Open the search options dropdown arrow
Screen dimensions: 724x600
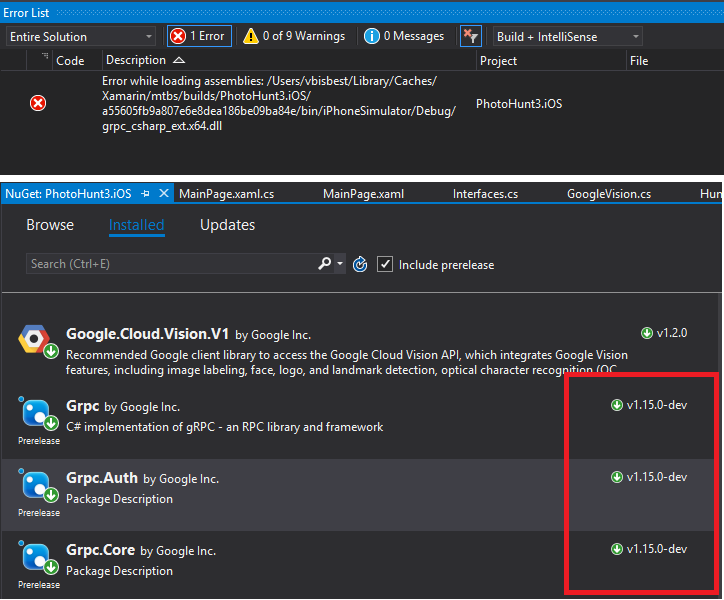[x=340, y=263]
